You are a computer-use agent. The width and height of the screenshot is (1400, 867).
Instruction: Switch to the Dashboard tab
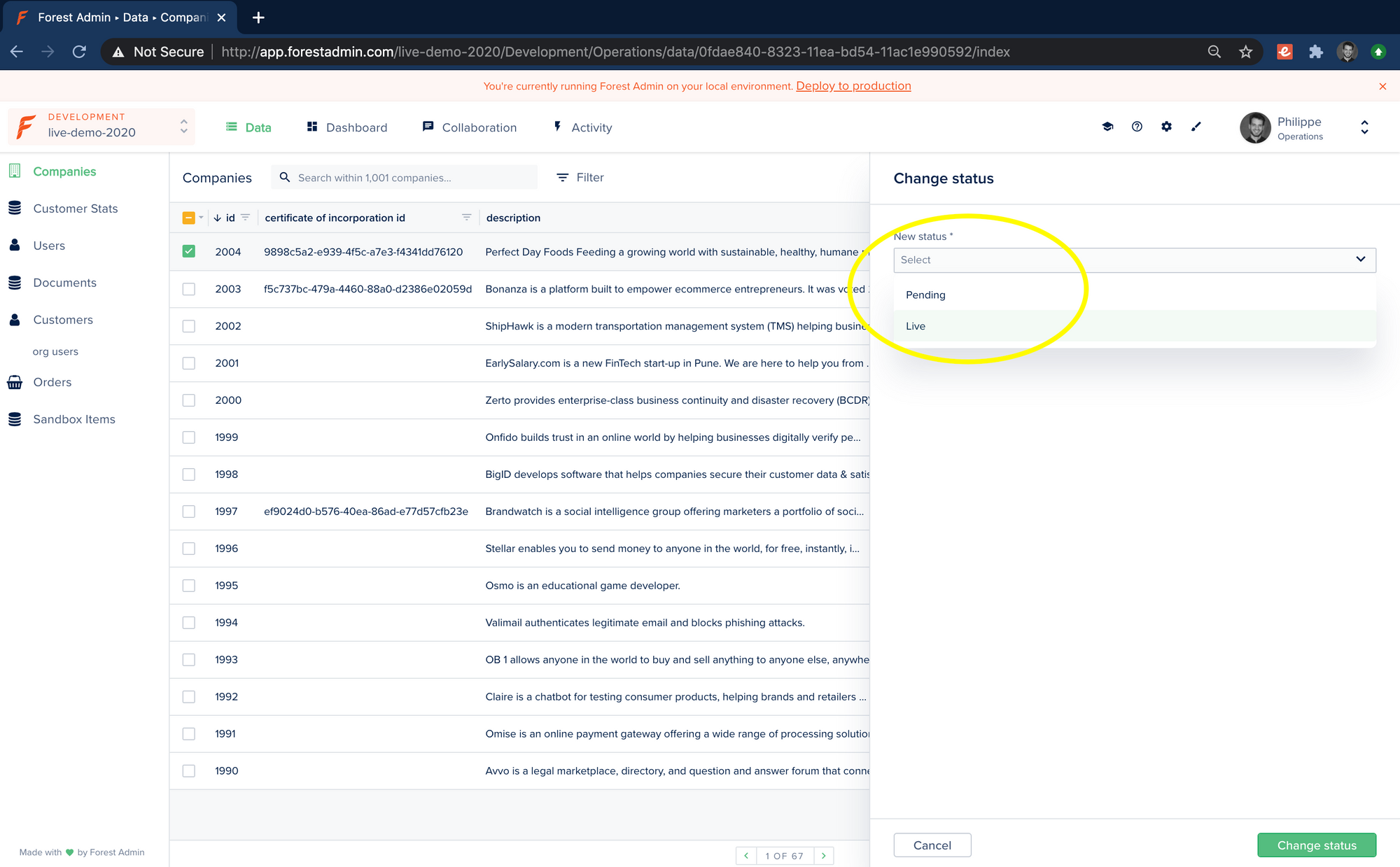click(x=347, y=127)
